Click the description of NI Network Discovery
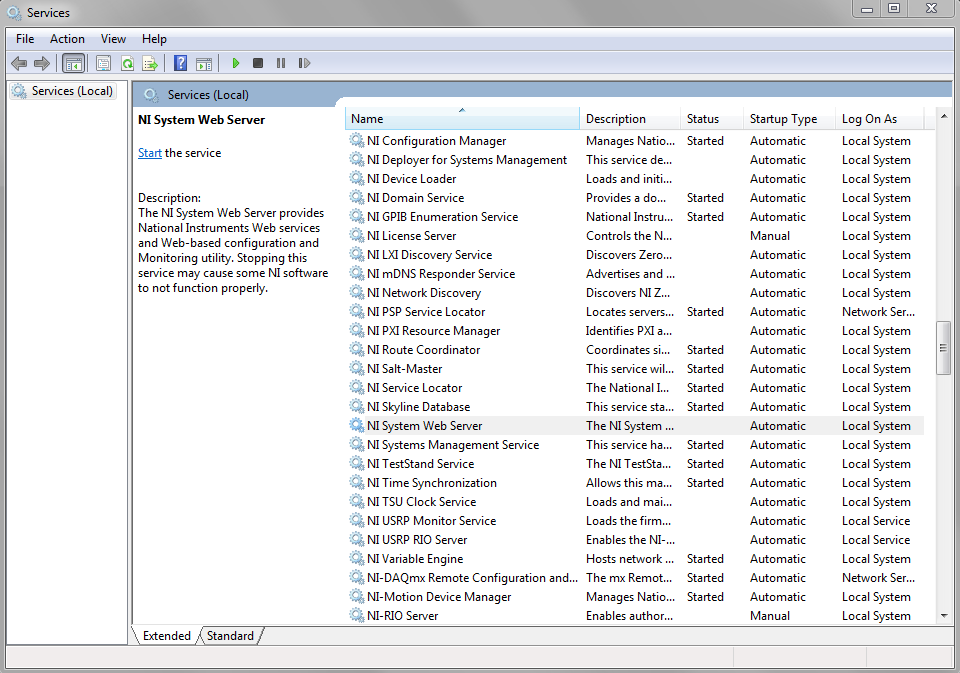Image resolution: width=960 pixels, height=673 pixels. [628, 292]
